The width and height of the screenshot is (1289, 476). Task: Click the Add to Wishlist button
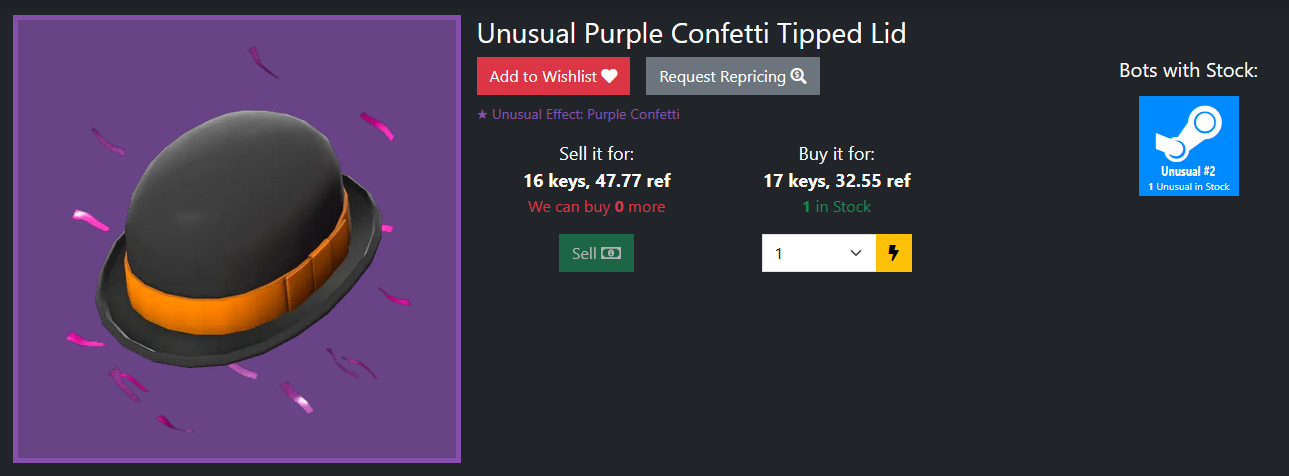(553, 76)
